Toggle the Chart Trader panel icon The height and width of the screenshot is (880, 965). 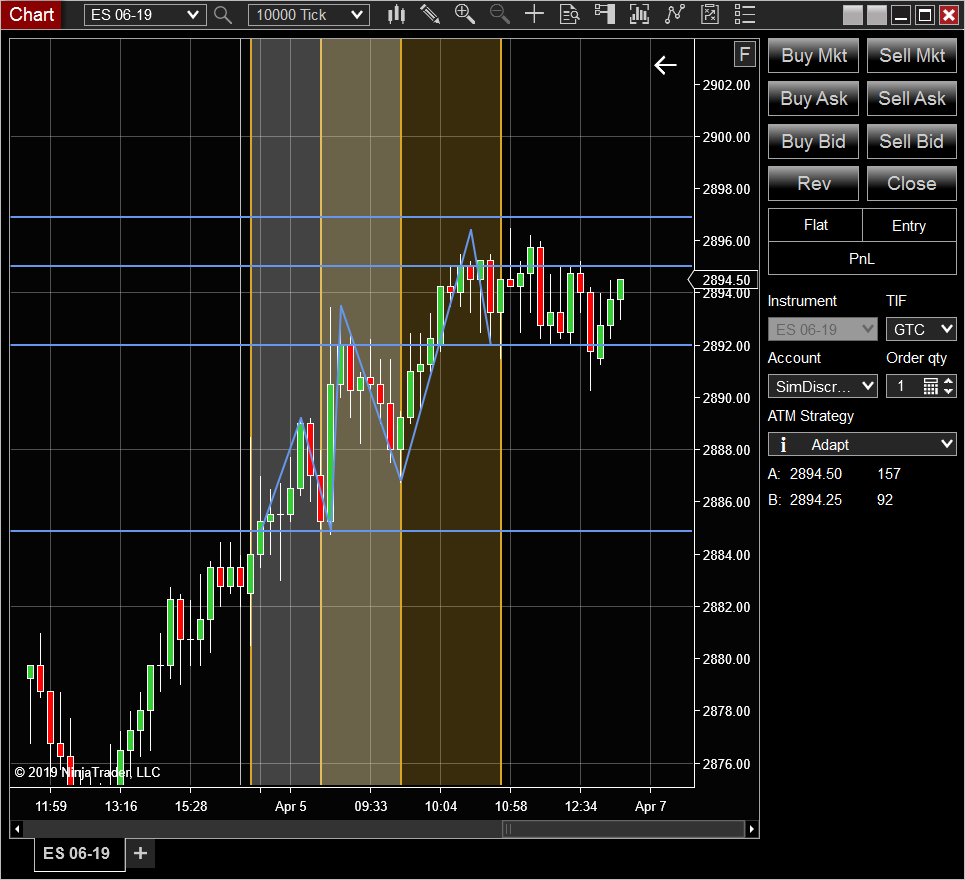click(x=604, y=14)
